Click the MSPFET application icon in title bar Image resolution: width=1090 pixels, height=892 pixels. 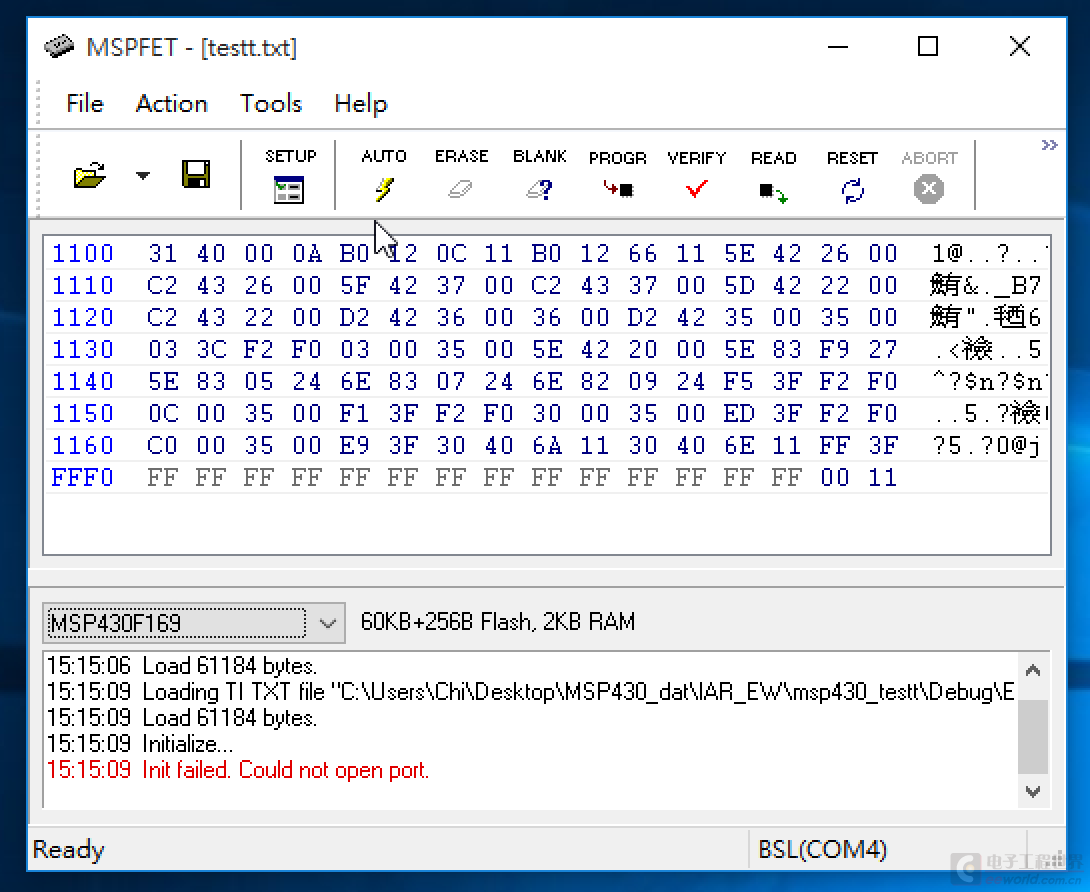(x=58, y=46)
